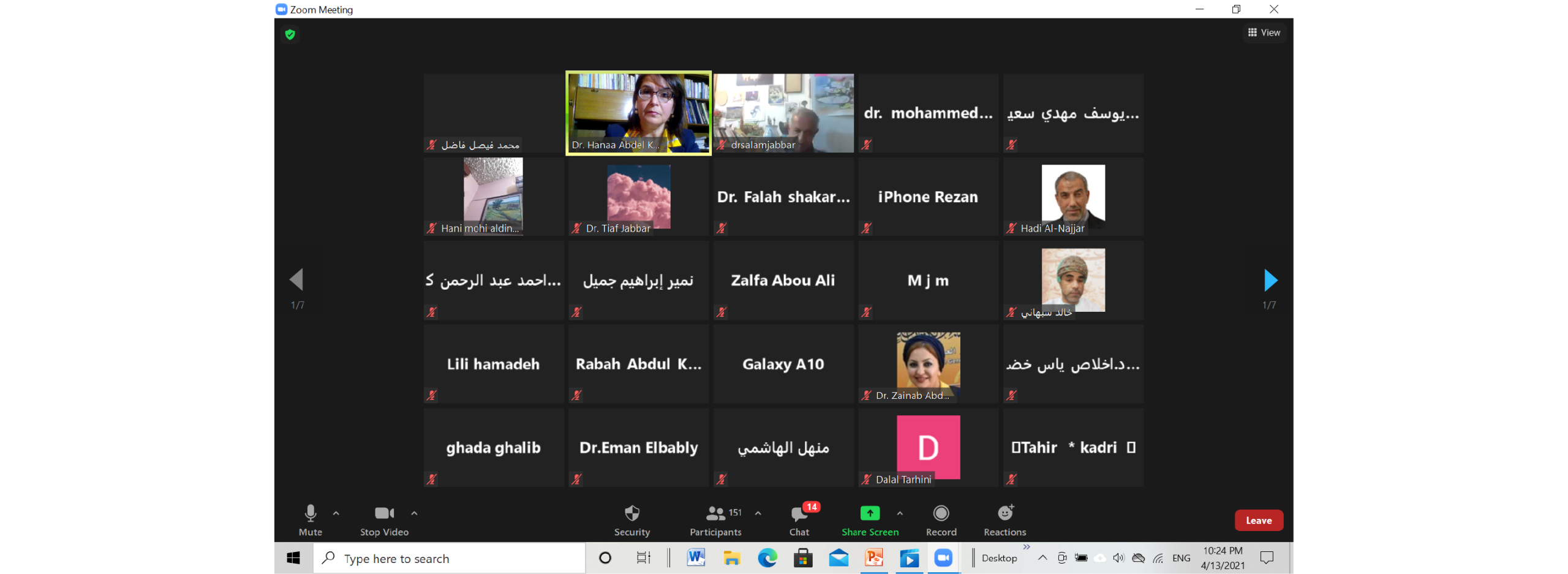Screen dimensions: 1568x574
Task: Select Dr. Zainab's video tile
Action: pos(927,364)
